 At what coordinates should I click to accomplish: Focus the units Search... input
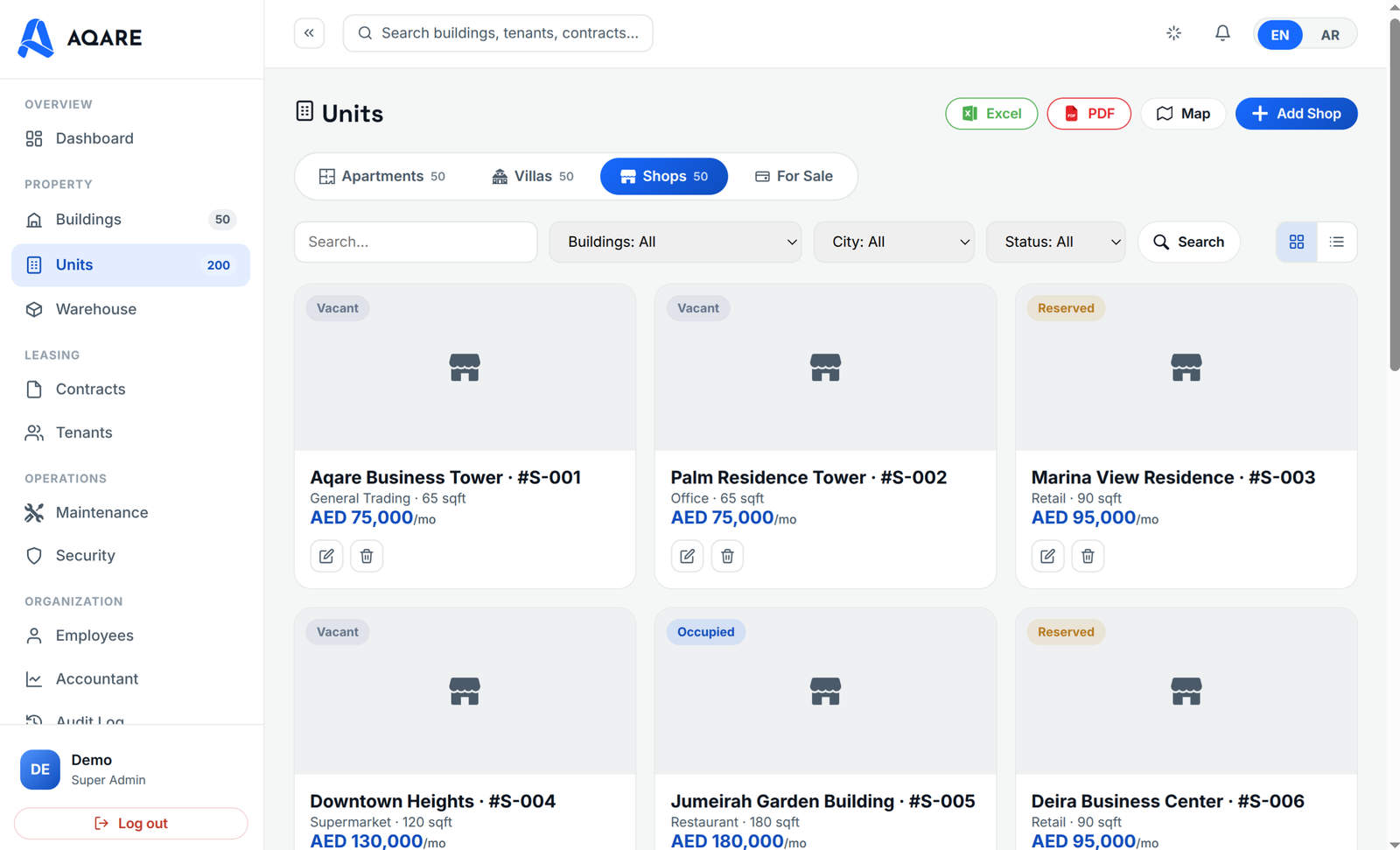tap(416, 242)
